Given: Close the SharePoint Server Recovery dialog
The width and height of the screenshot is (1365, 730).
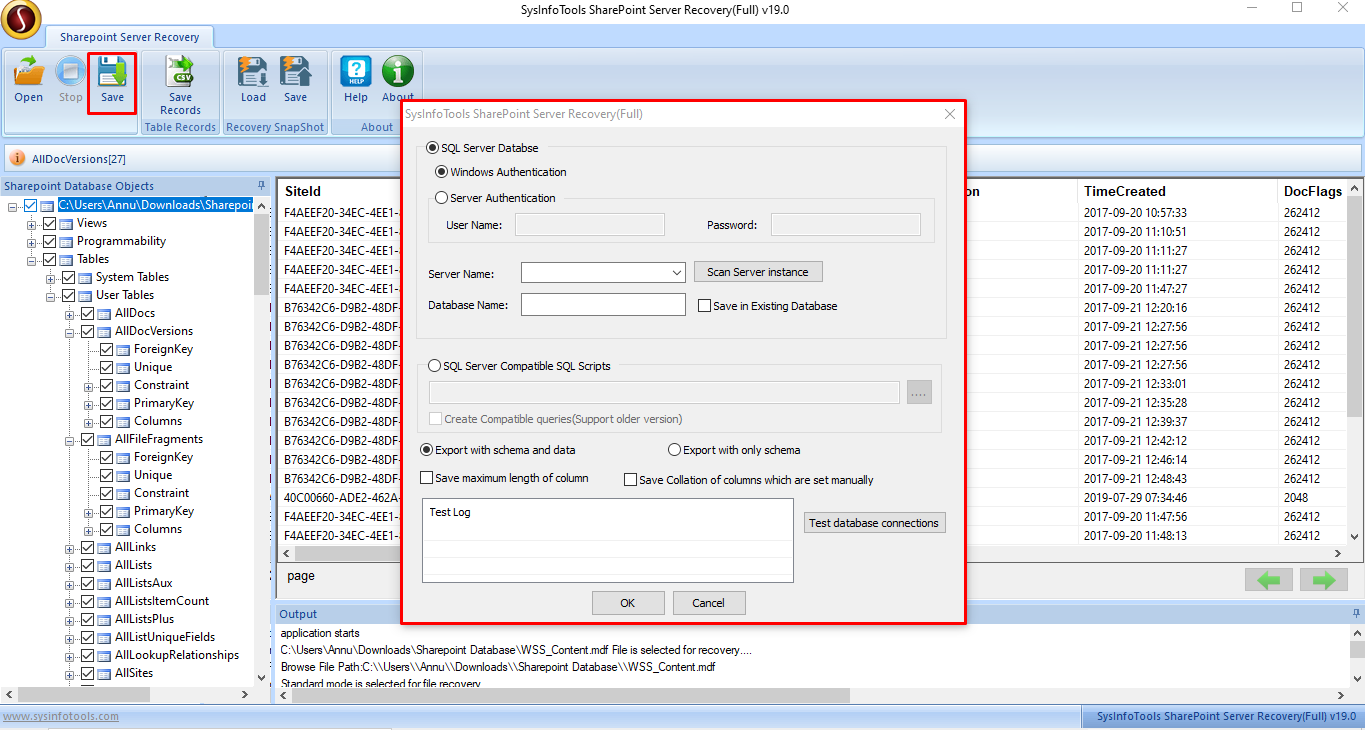Looking at the screenshot, I should [x=950, y=114].
